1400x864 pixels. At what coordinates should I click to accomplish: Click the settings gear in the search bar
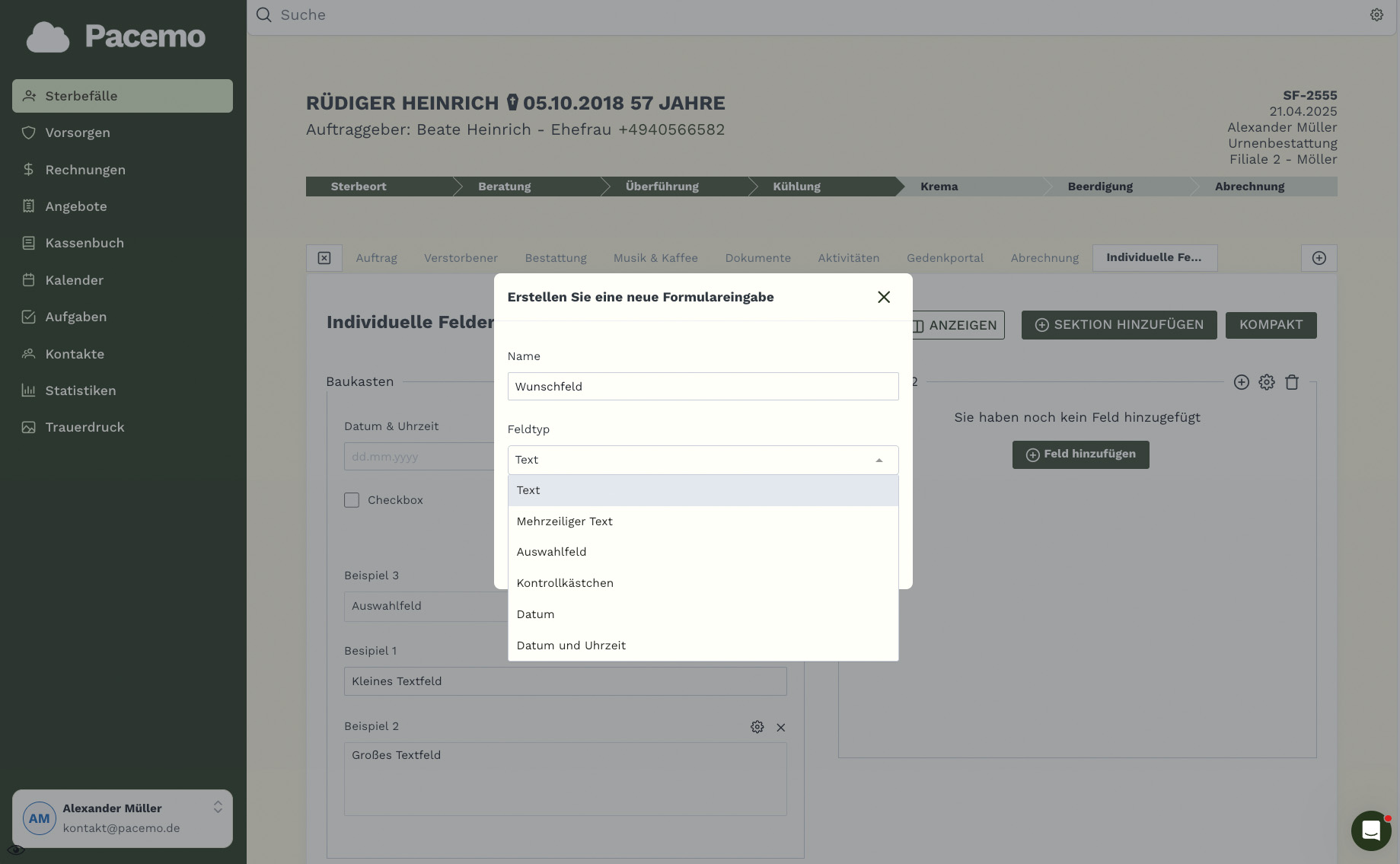[1376, 15]
